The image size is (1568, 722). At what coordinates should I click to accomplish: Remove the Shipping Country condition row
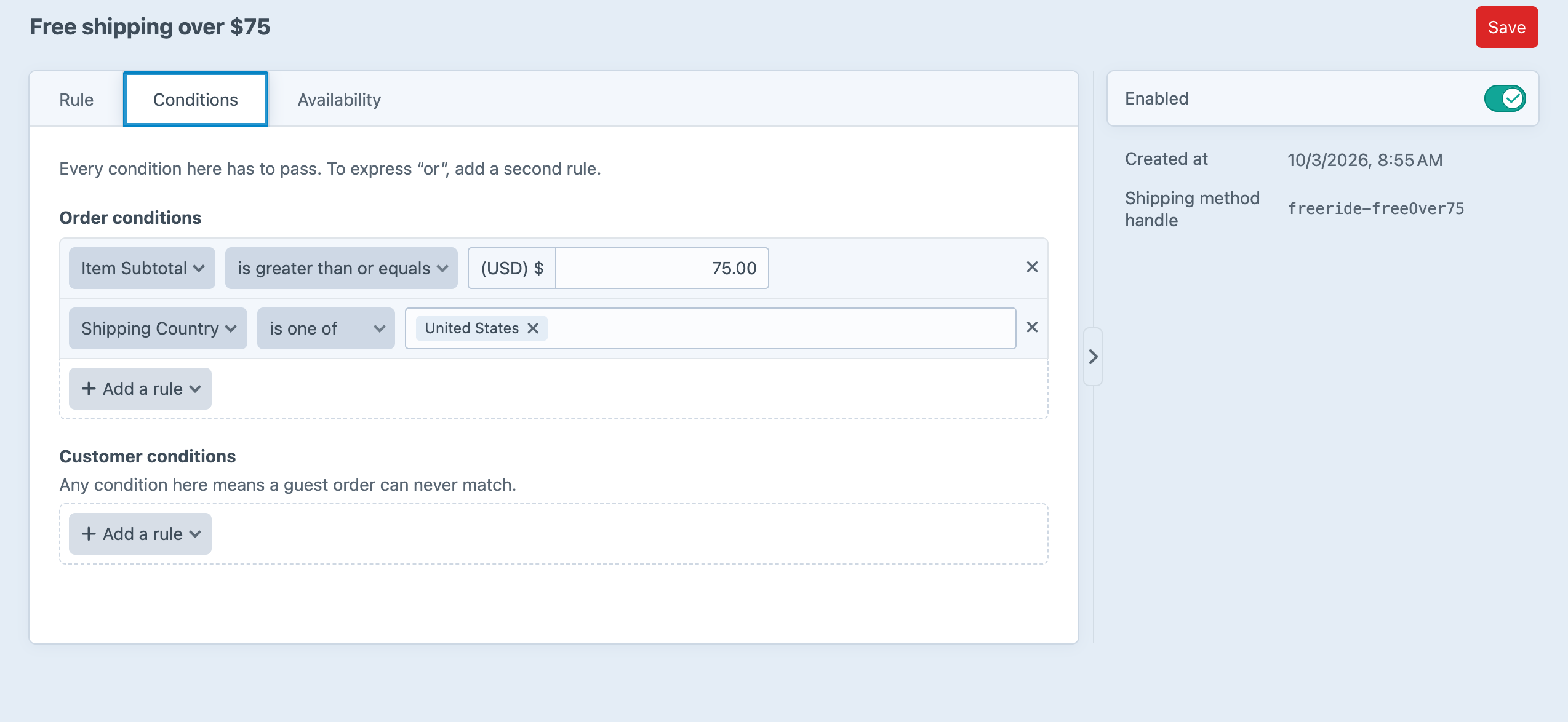1032,328
